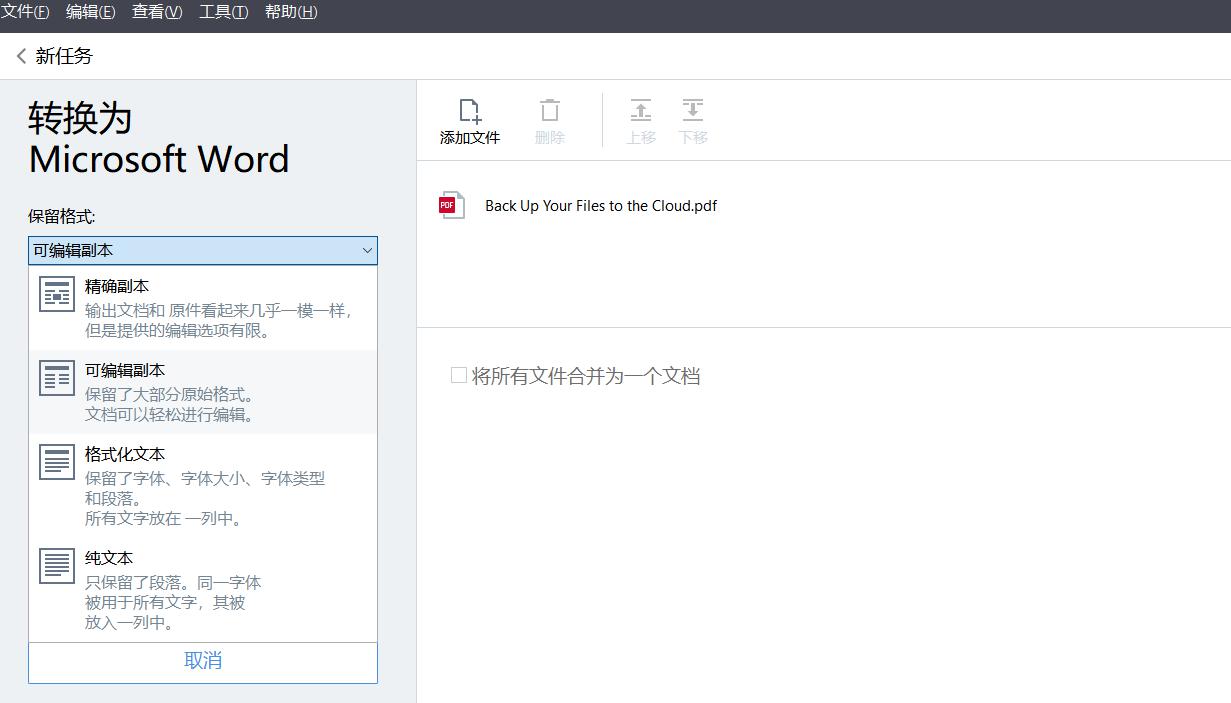Choose the 格式化文本 option title
This screenshot has width=1231, height=703.
(x=125, y=454)
